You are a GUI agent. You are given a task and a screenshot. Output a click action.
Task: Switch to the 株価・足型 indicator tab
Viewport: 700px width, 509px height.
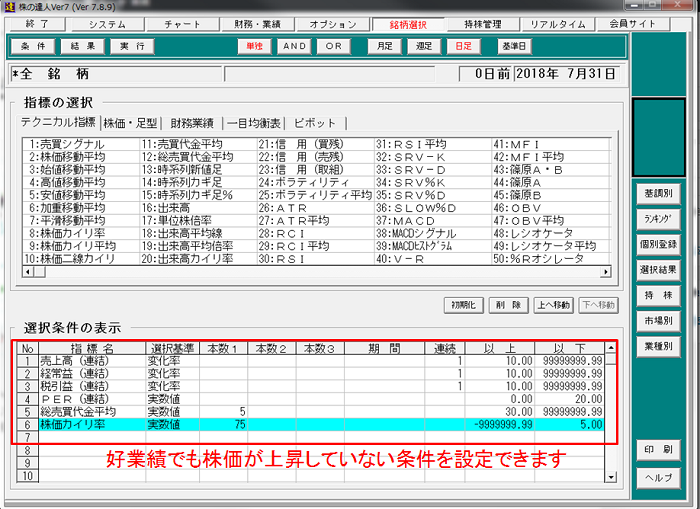coord(131,122)
